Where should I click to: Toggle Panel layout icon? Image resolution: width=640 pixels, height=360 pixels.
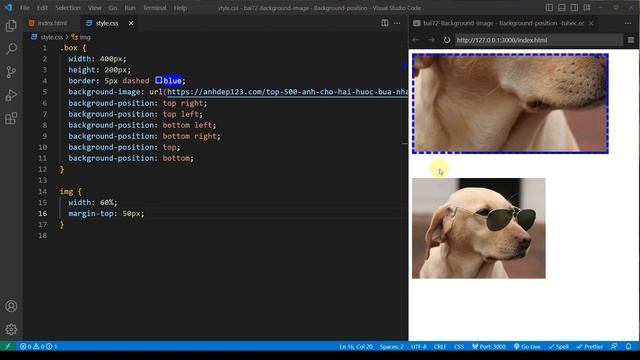(x=562, y=8)
